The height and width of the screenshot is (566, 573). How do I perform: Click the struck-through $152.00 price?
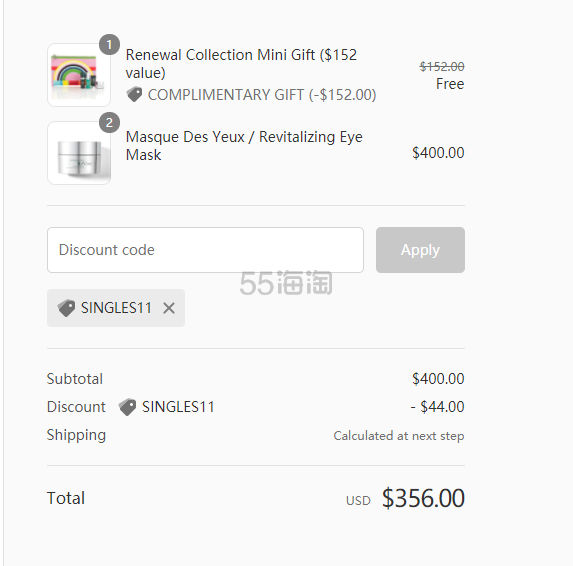[x=442, y=67]
